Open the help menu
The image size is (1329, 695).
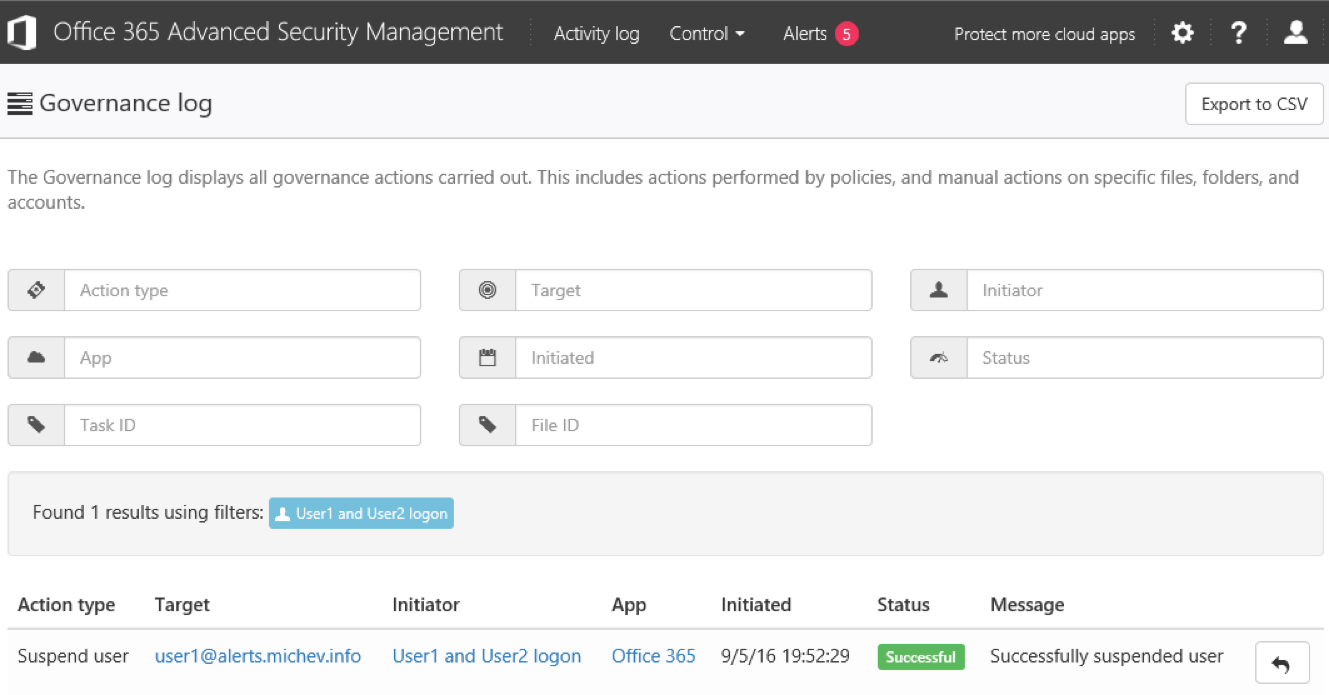pos(1238,32)
